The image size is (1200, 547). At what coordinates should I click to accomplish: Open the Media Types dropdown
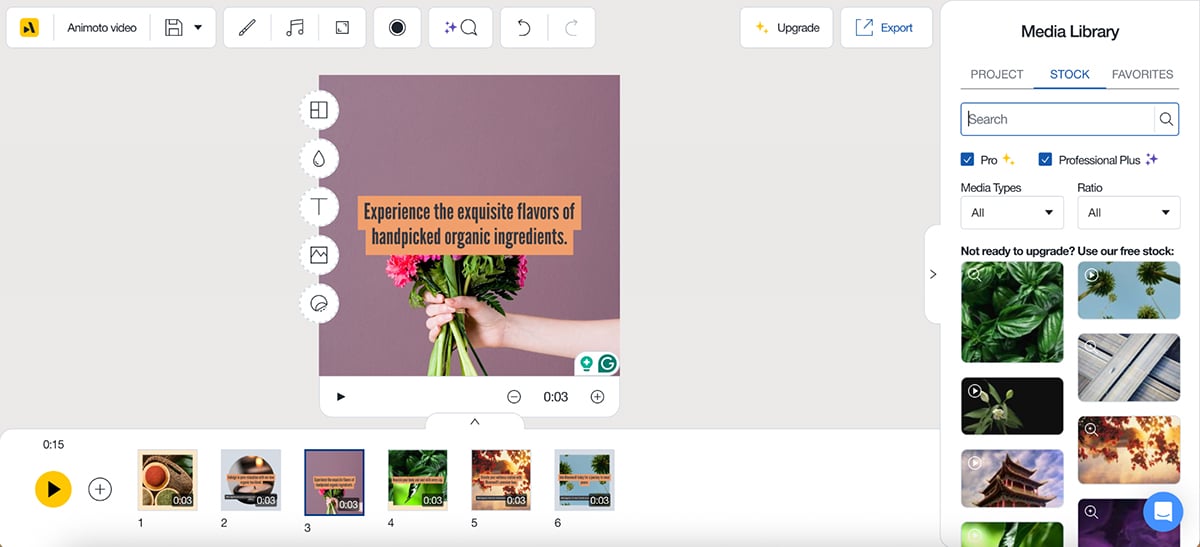[1011, 213]
